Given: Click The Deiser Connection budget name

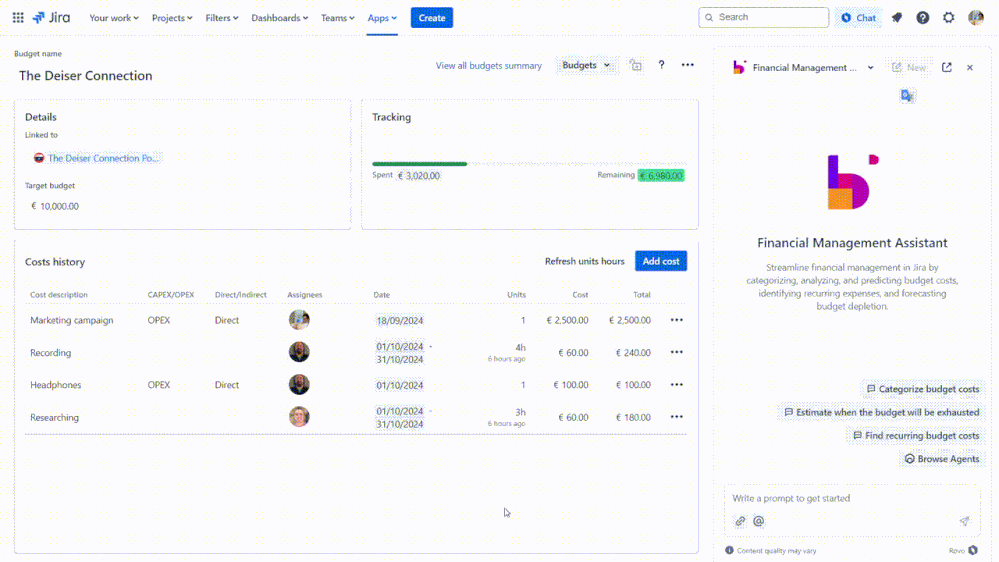Looking at the screenshot, I should coord(85,76).
